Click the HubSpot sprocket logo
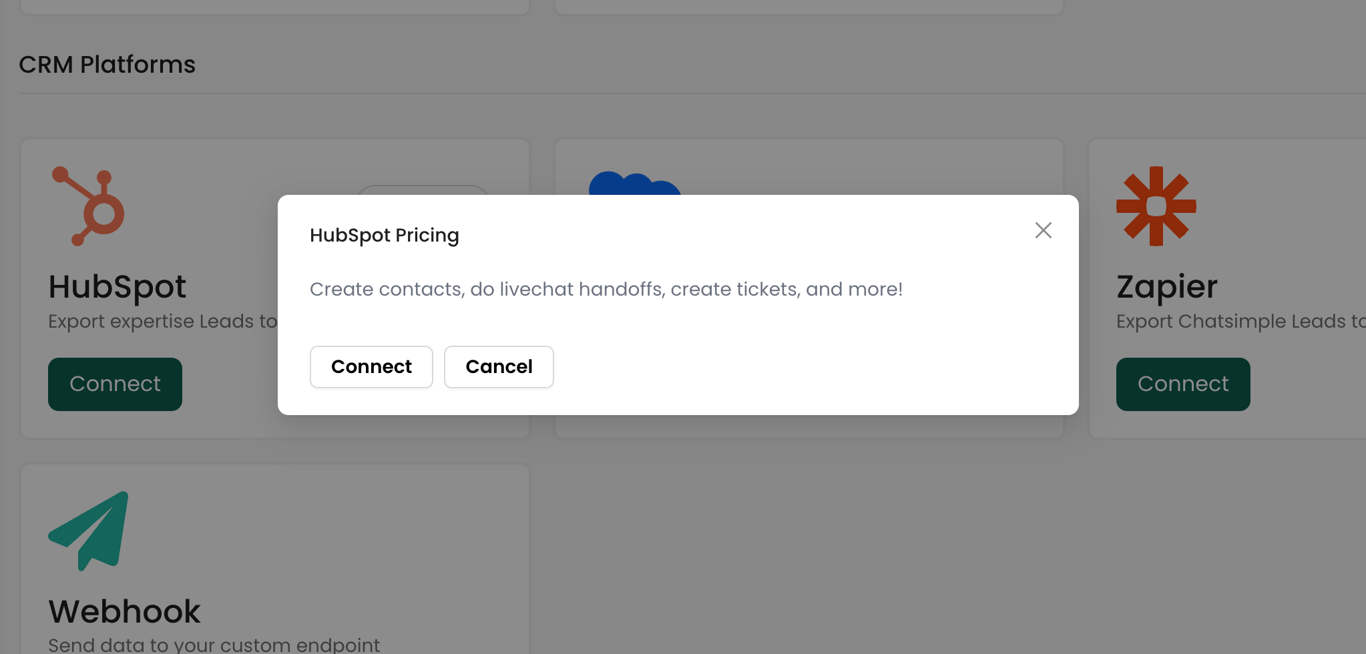 click(x=89, y=206)
